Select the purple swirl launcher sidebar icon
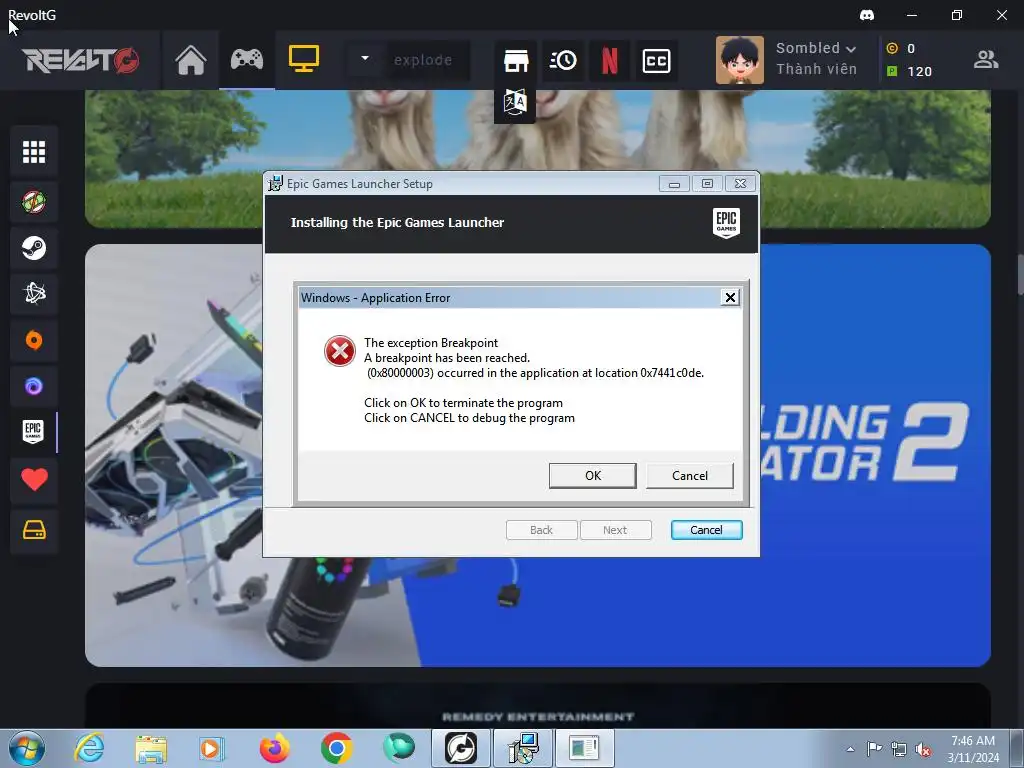1024x768 pixels. (34, 387)
